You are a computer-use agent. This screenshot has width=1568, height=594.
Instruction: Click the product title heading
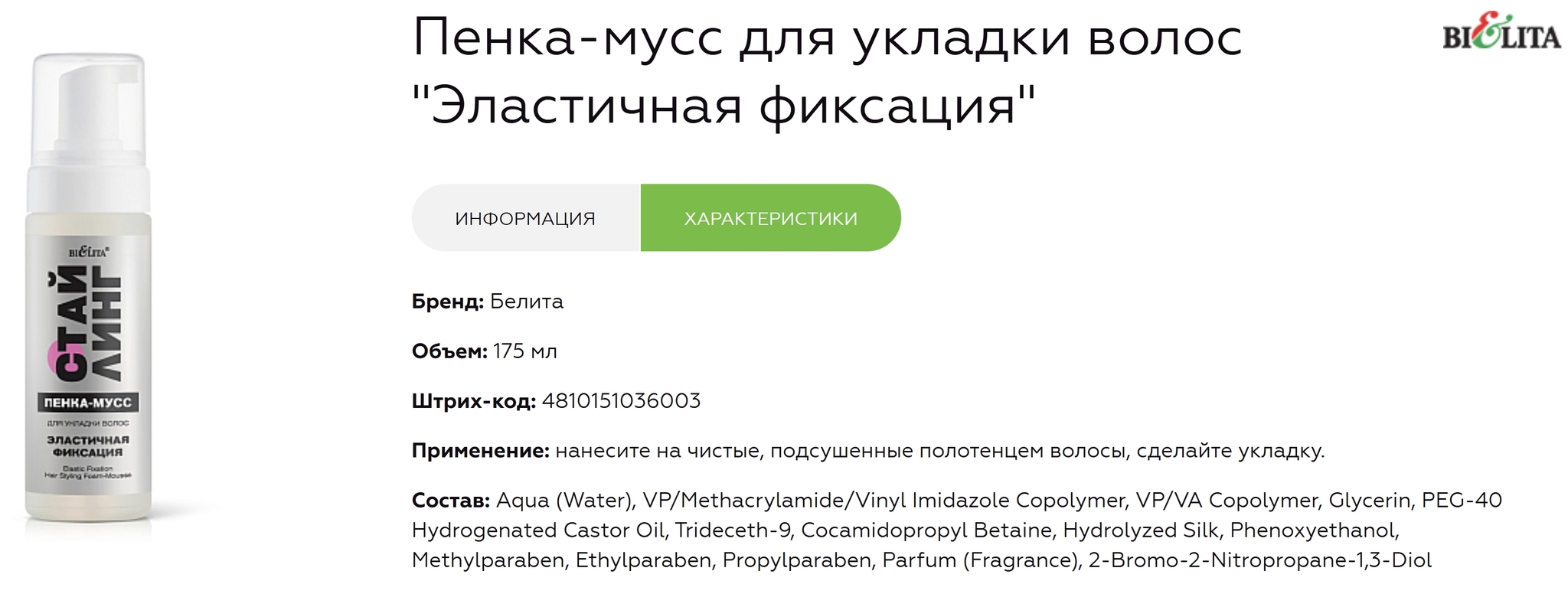tap(827, 71)
